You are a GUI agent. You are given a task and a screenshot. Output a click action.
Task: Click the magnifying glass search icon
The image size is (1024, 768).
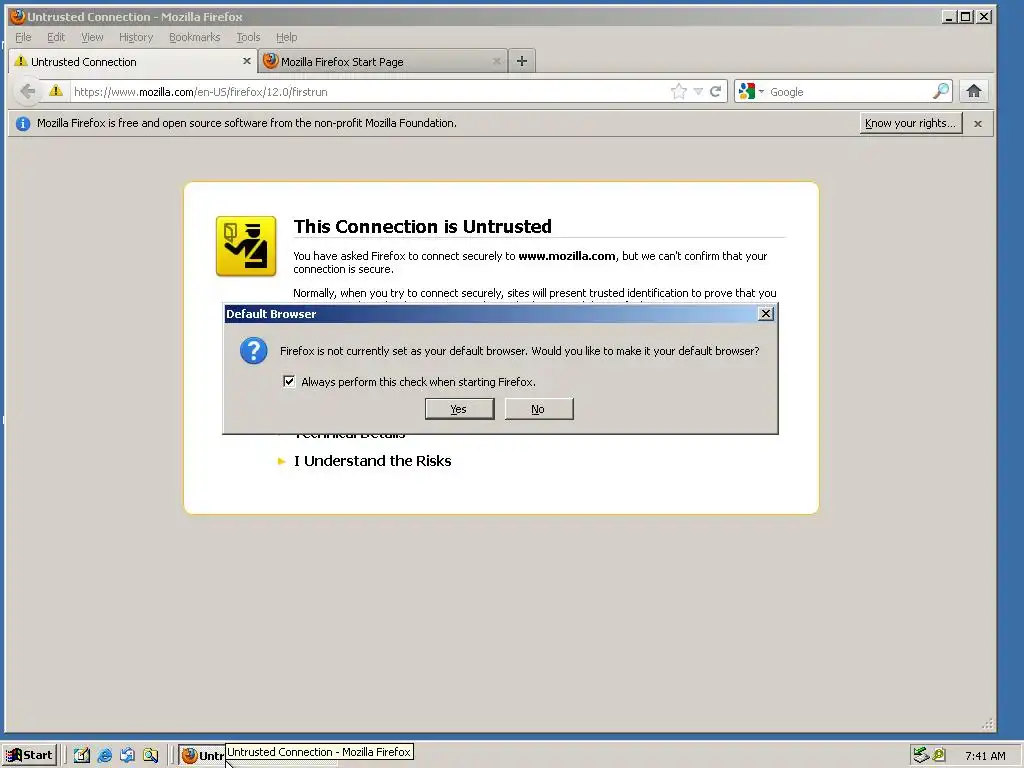click(x=940, y=91)
